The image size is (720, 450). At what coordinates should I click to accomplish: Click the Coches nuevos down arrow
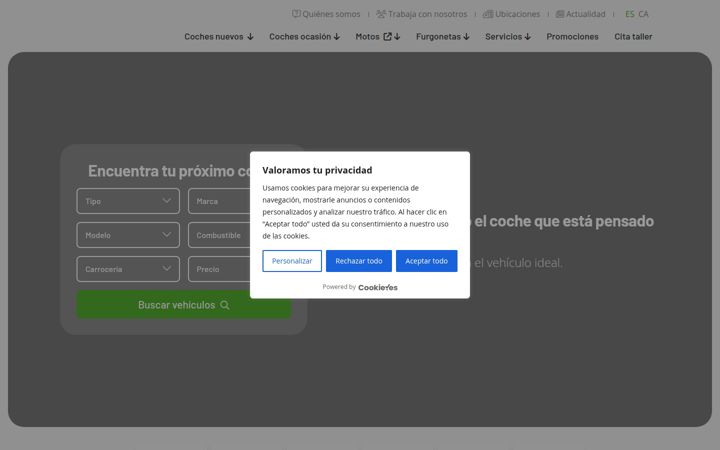[x=250, y=37]
